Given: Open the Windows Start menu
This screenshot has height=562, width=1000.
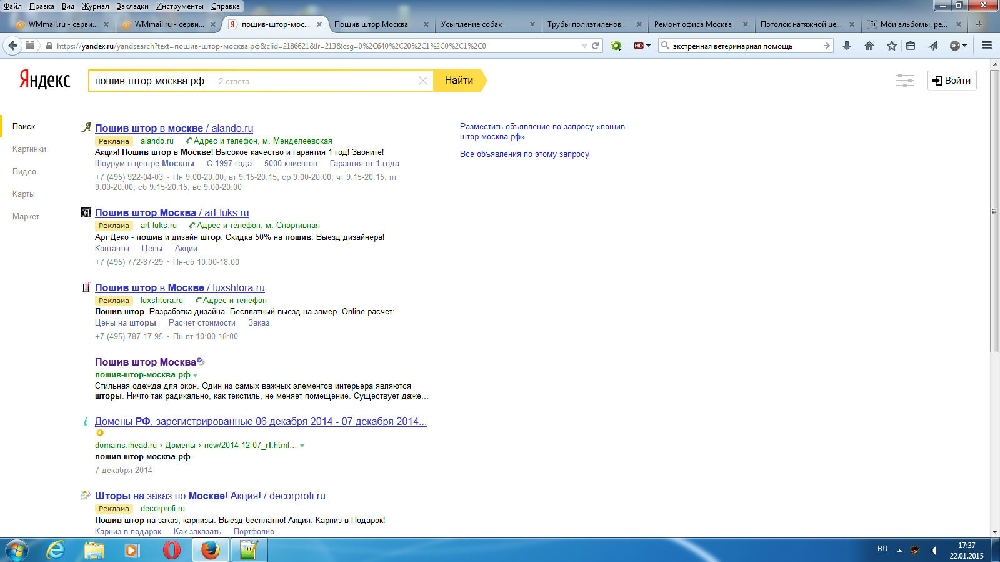Looking at the screenshot, I should tap(15, 550).
